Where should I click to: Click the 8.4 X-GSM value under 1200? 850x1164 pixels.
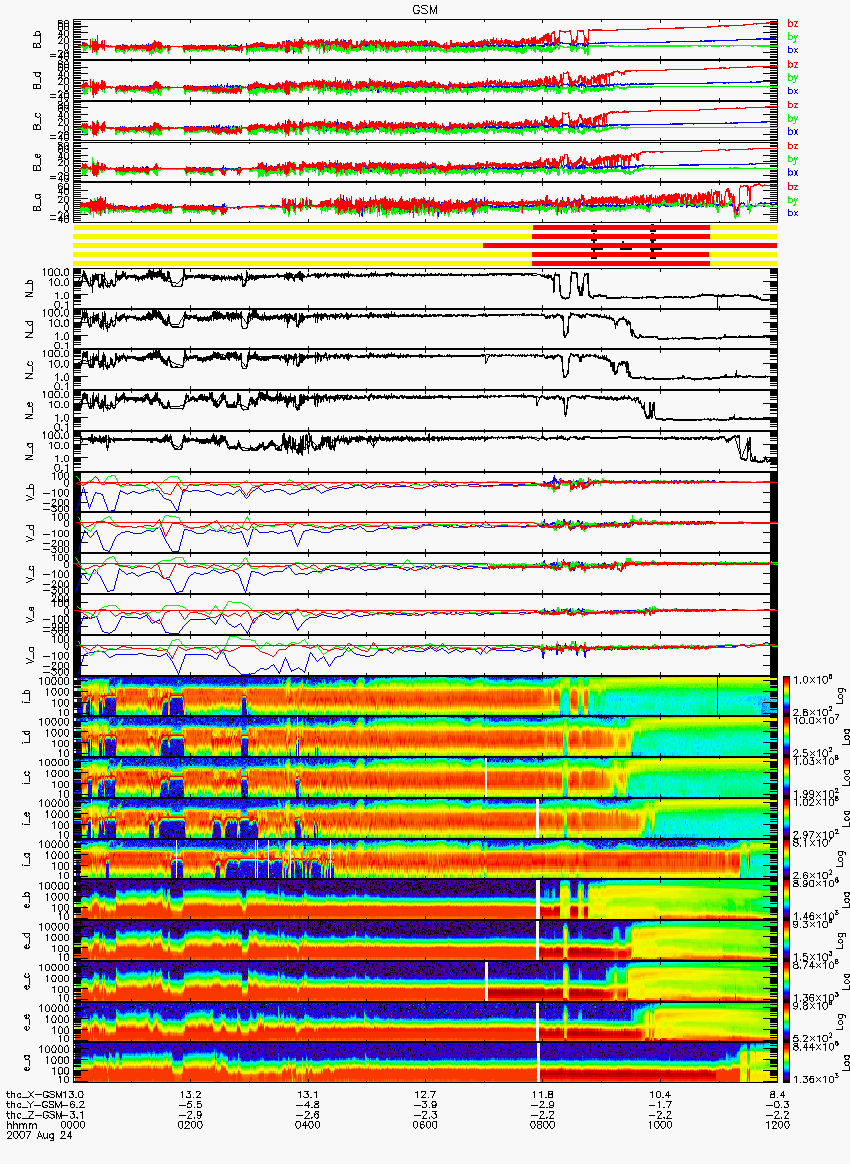(x=777, y=1094)
